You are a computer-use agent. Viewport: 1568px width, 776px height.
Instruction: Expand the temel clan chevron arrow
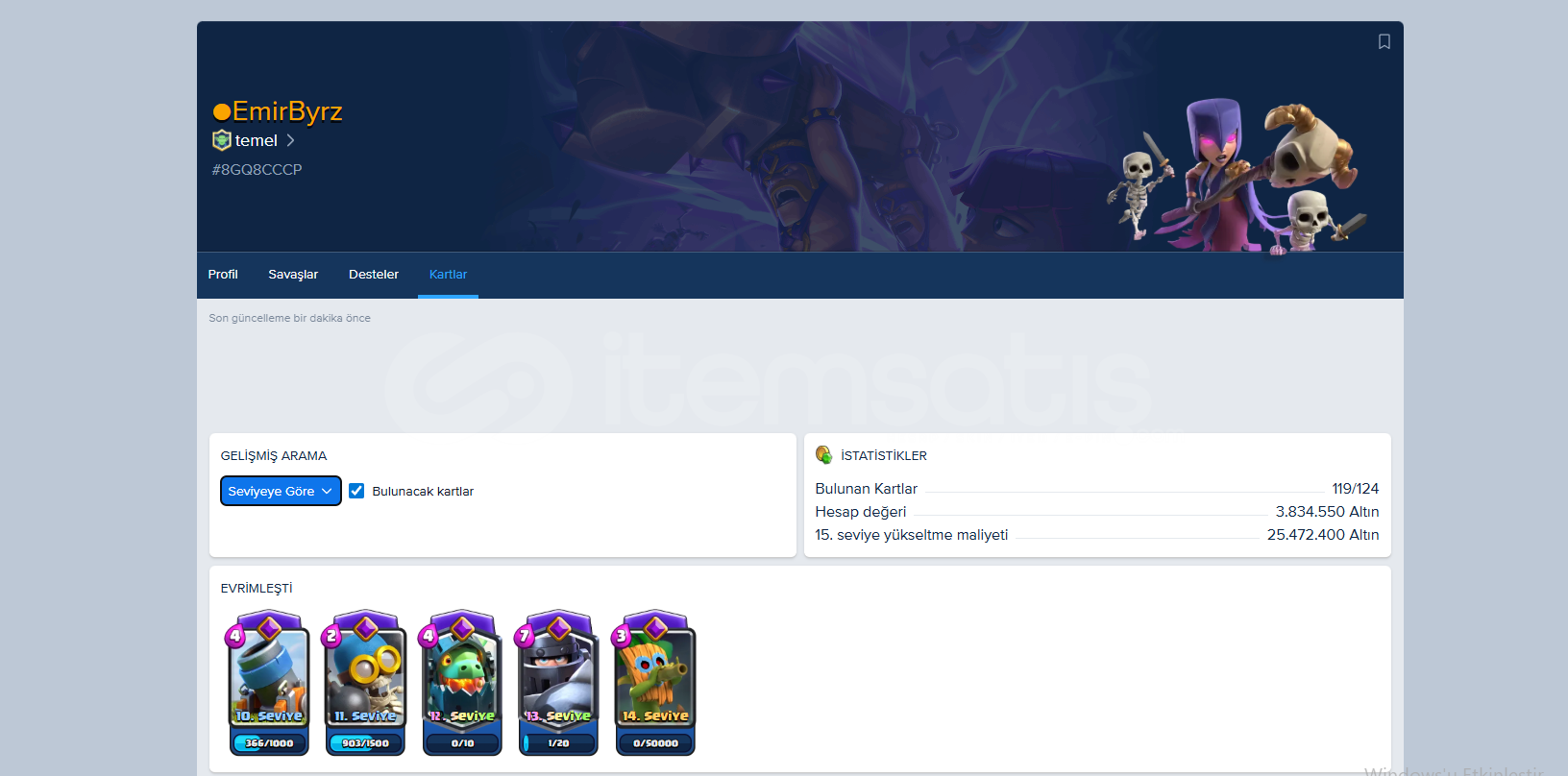[290, 140]
